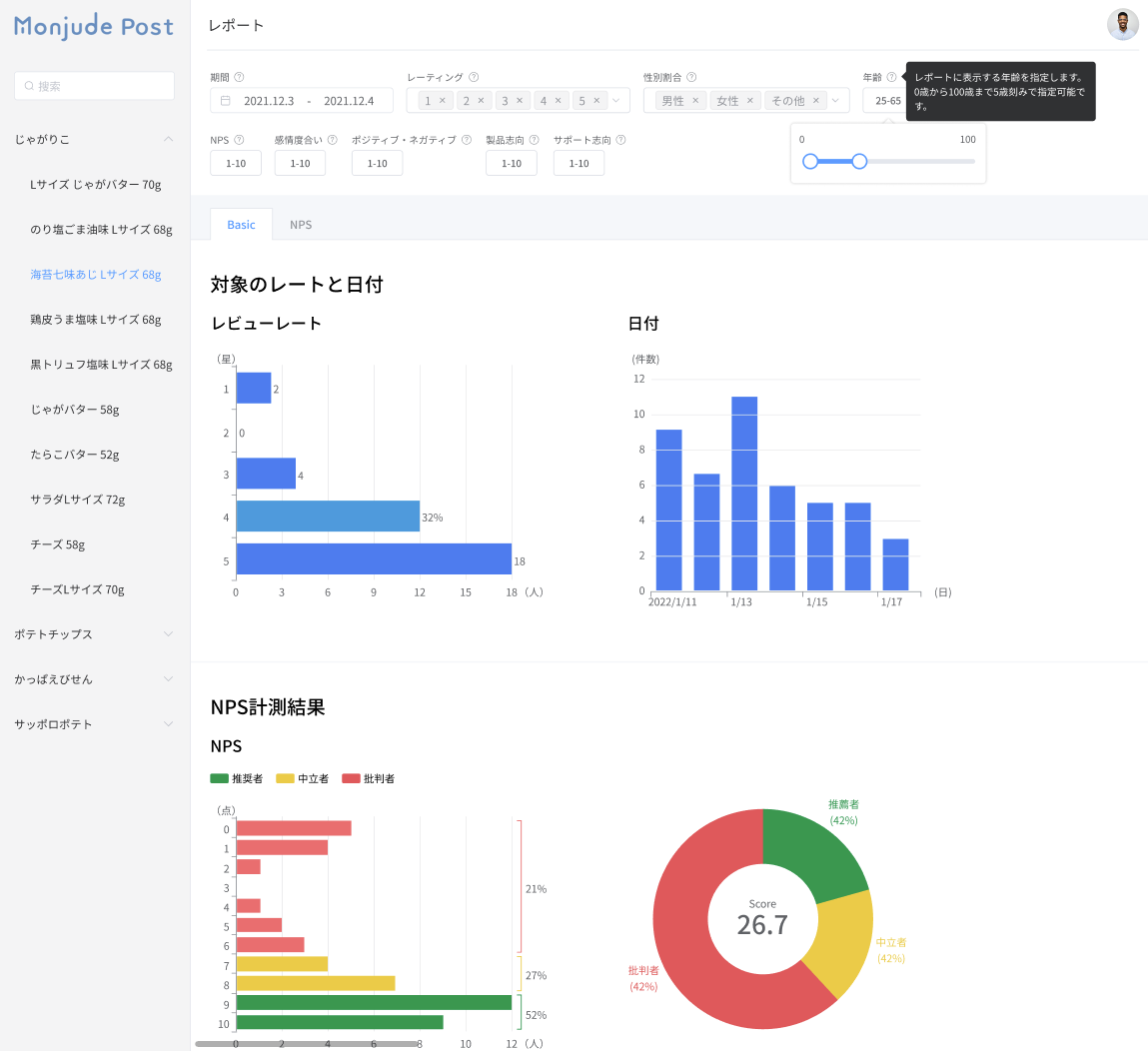Screen dimensions: 1148x1051
Task: Remove rating 3 tag using its x
Action: [x=520, y=101]
